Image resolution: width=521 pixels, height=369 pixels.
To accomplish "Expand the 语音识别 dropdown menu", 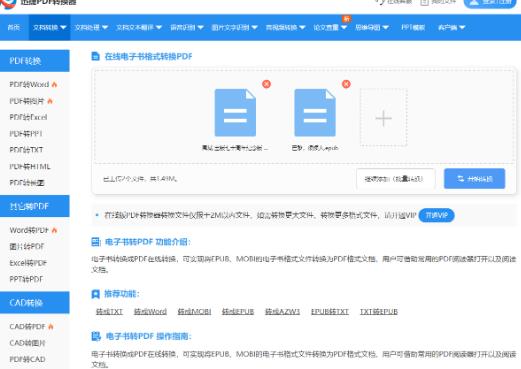I will click(x=187, y=27).
